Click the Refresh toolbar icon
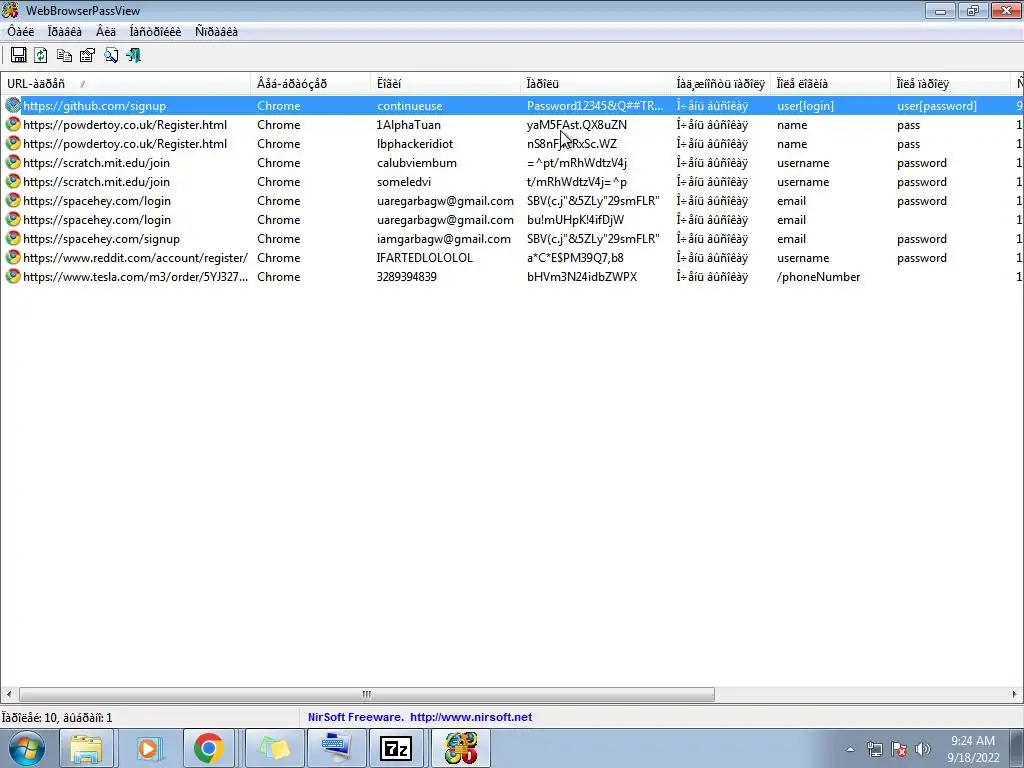The width and height of the screenshot is (1024, 768). coord(40,56)
